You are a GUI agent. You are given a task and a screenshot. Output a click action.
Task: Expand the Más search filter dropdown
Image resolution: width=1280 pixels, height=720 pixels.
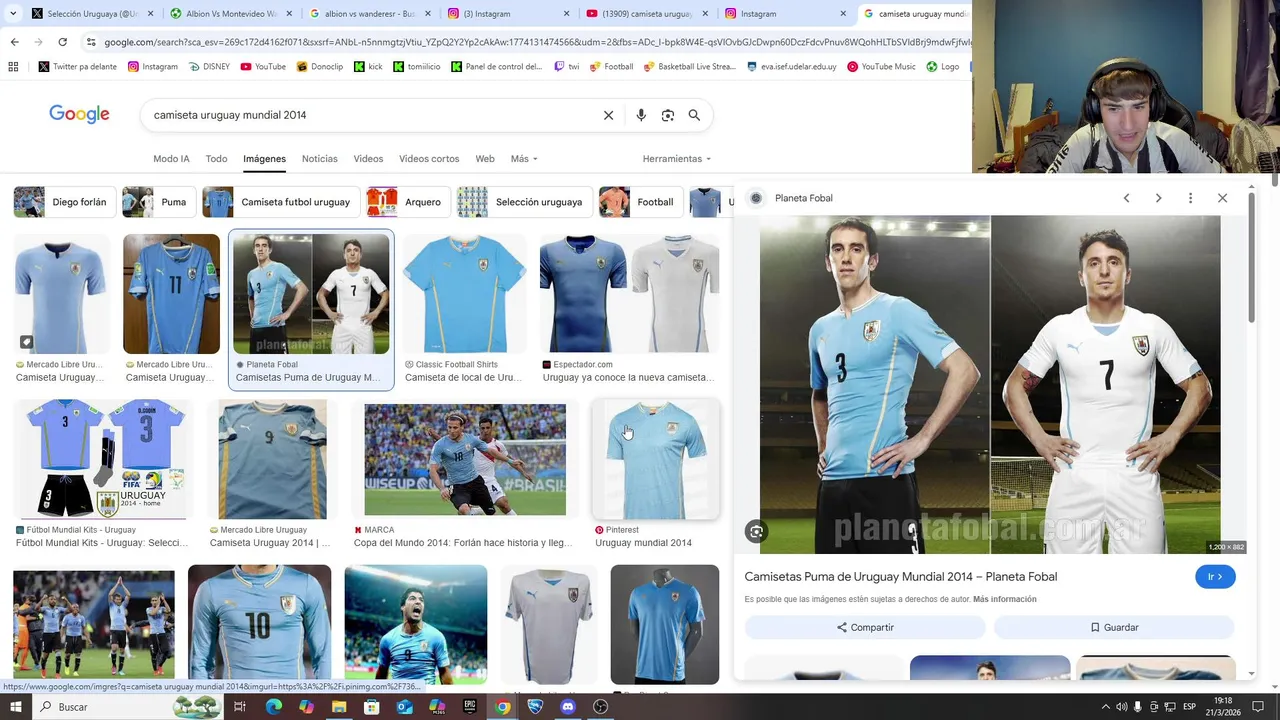point(524,159)
